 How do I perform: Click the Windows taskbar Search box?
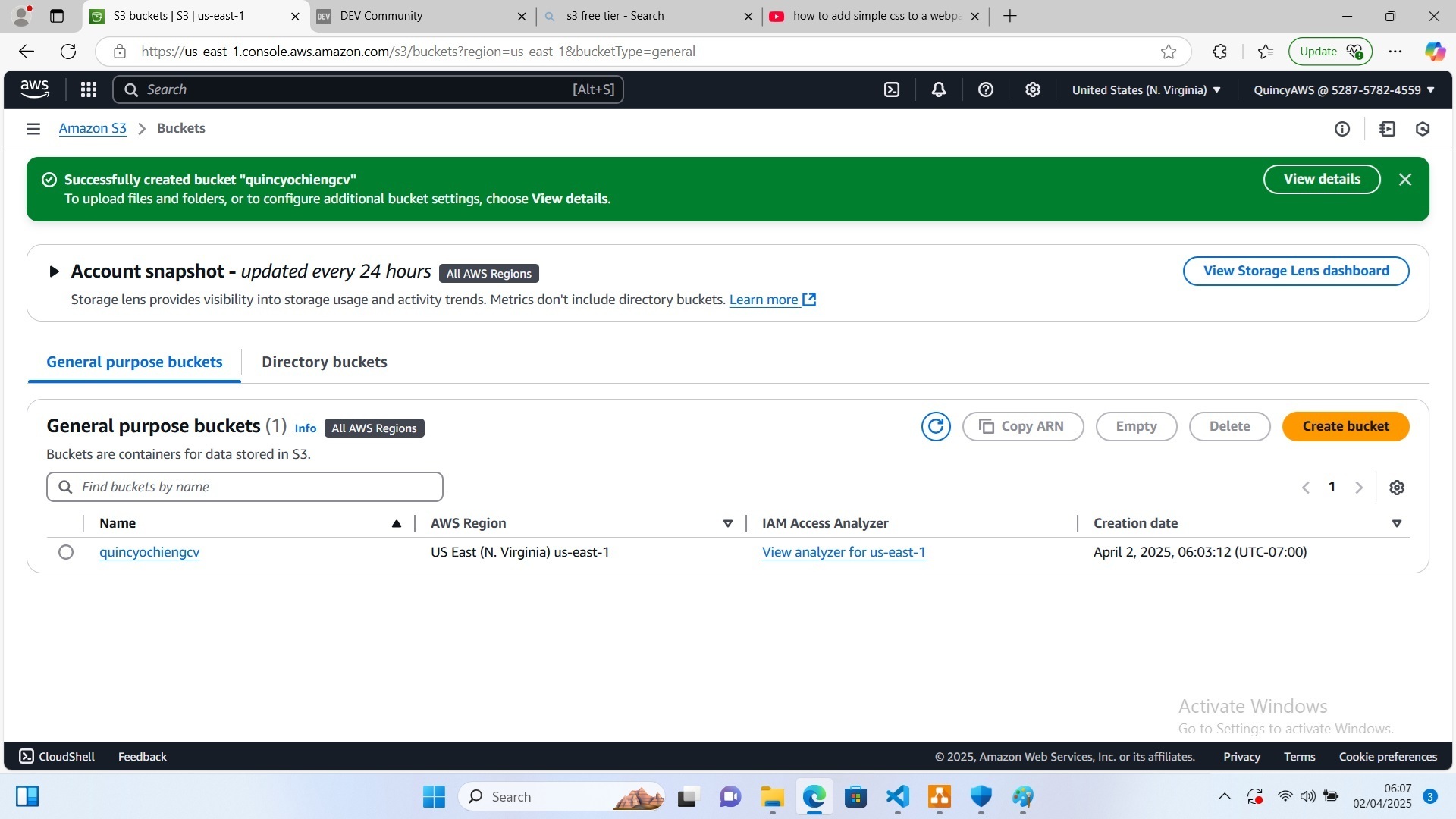point(561,797)
